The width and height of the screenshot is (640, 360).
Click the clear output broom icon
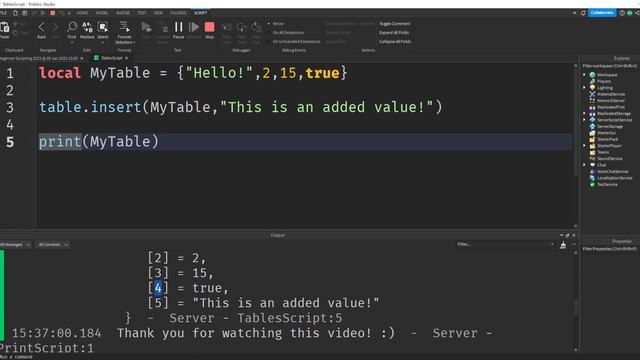563,245
